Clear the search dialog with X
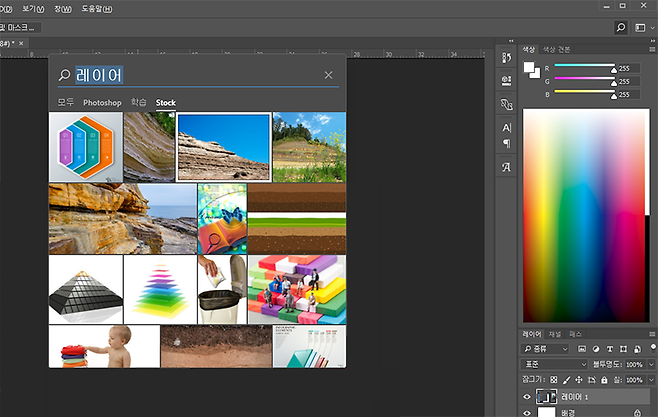Image resolution: width=658 pixels, height=417 pixels. [x=328, y=75]
